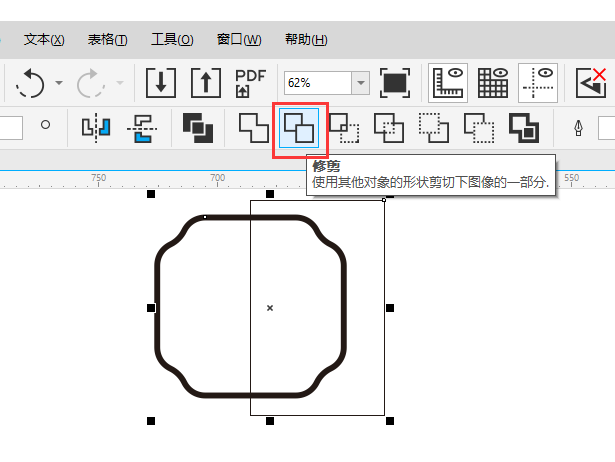Click the right-middle selection handle
This screenshot has width=615, height=462.
tap(390, 308)
